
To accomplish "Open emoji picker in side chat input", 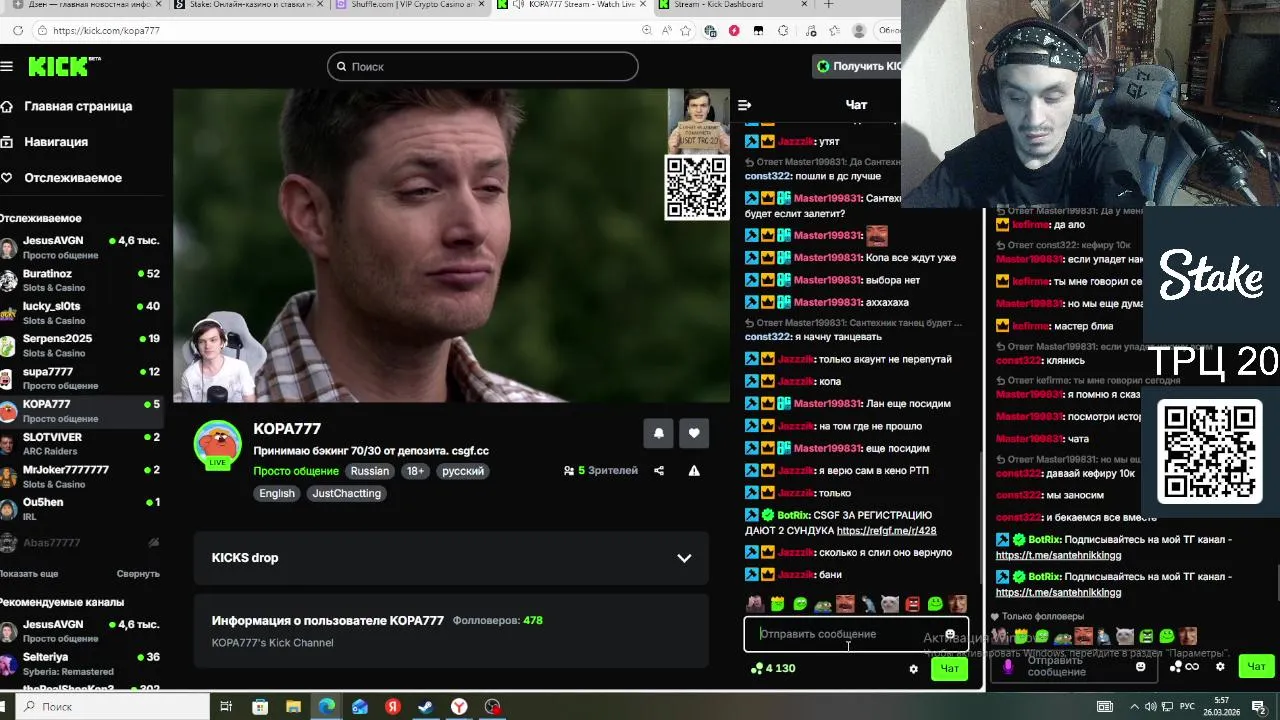I will (x=1140, y=666).
